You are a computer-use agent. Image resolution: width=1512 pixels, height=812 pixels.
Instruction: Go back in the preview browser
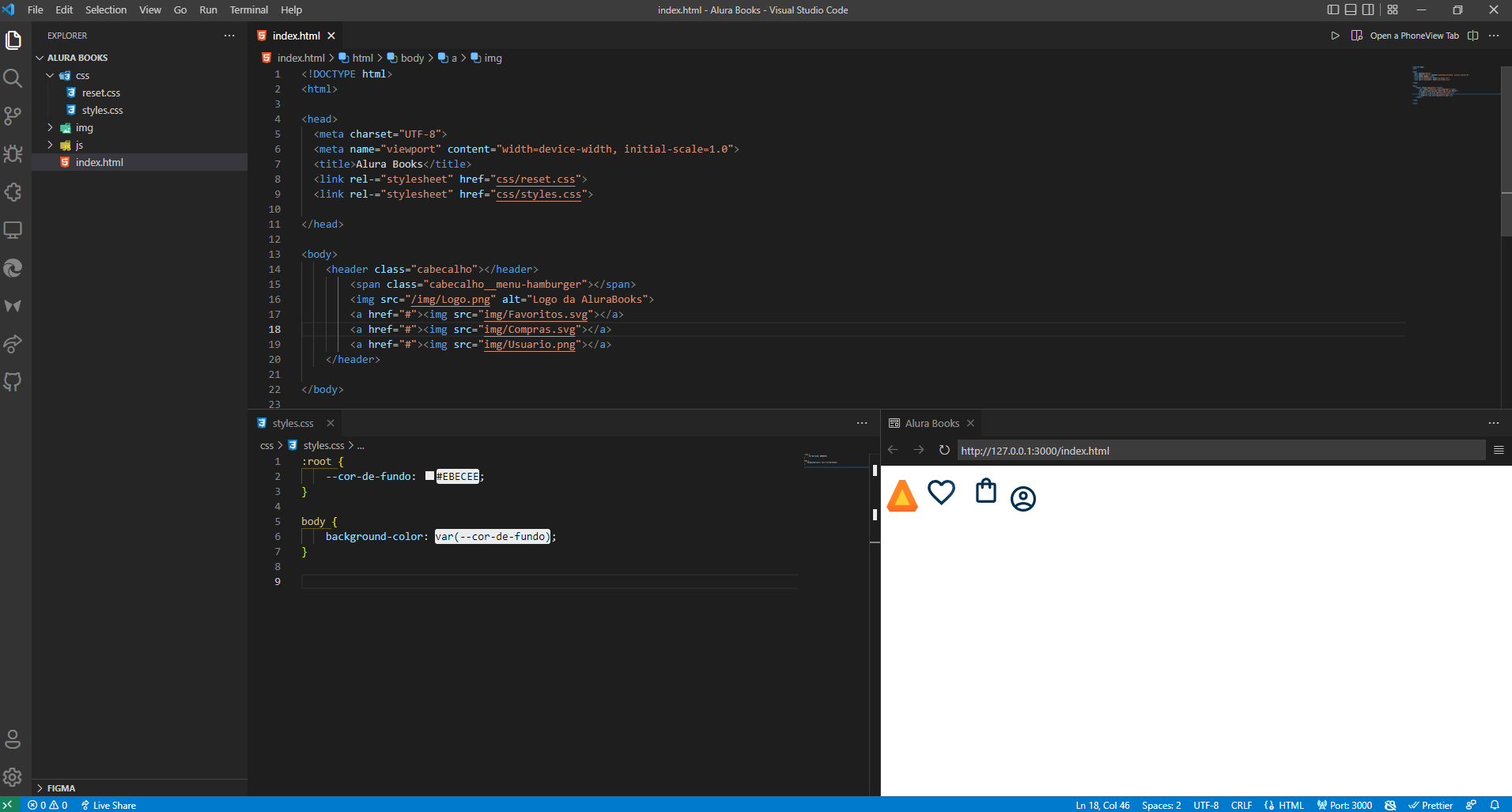tap(894, 450)
